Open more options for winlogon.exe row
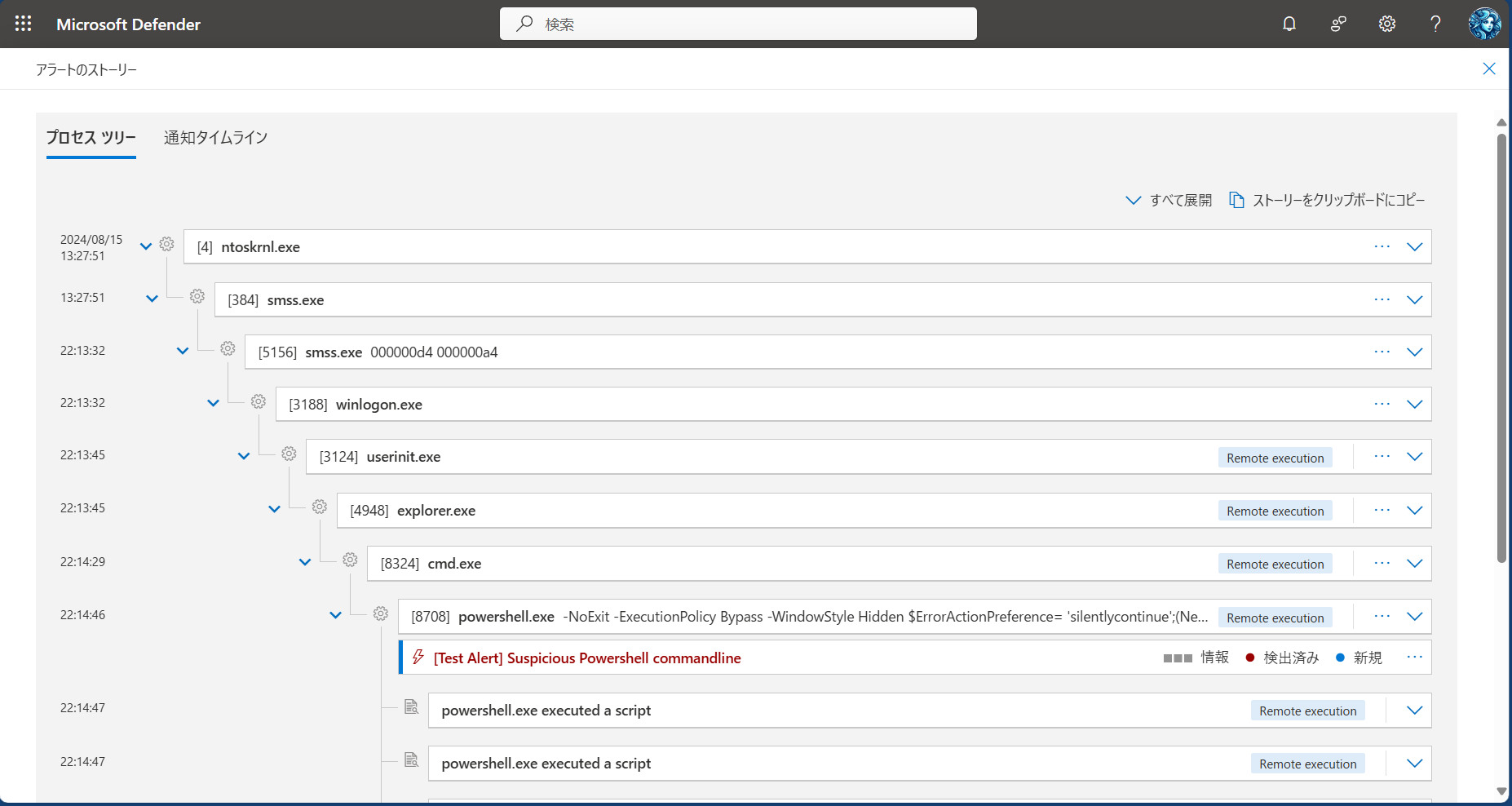Image resolution: width=1512 pixels, height=806 pixels. tap(1382, 404)
